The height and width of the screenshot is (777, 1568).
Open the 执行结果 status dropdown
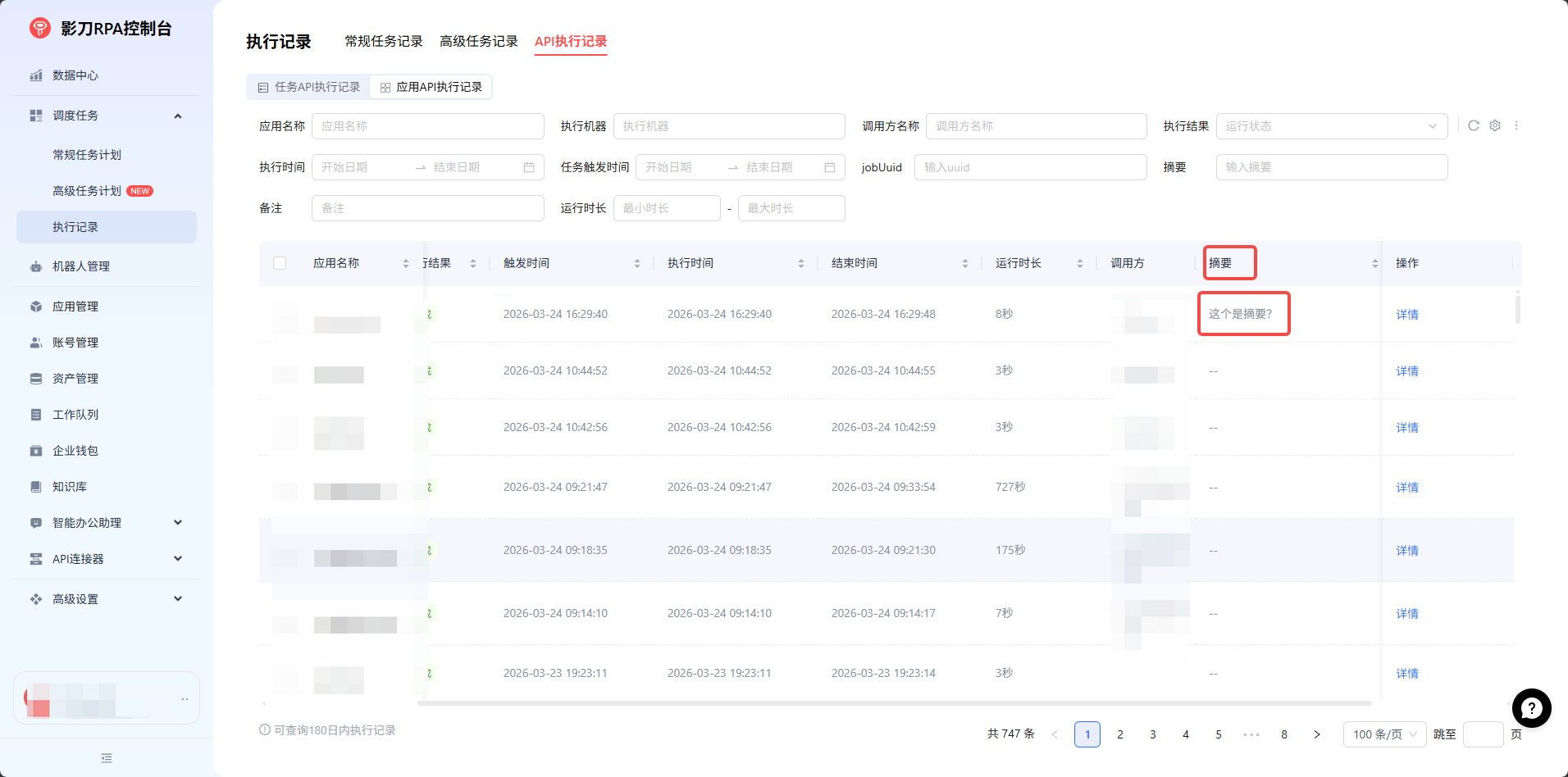pyautogui.click(x=1331, y=126)
